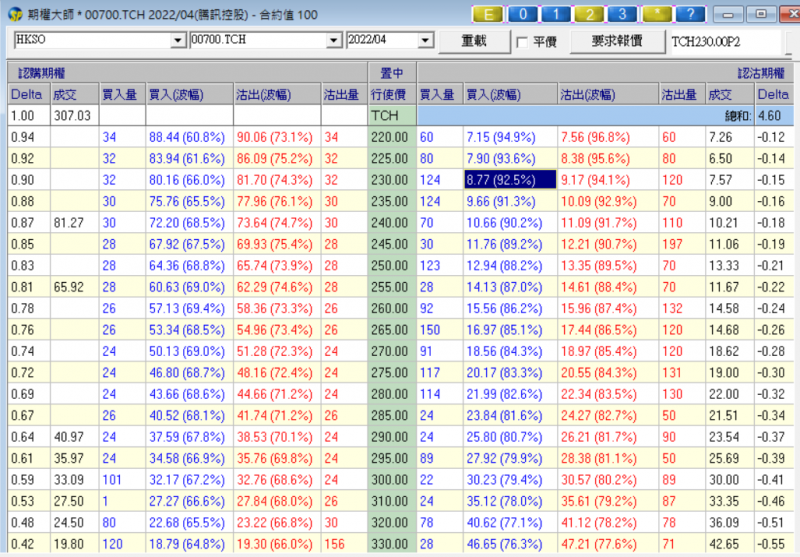Image resolution: width=800 pixels, height=557 pixels.
Task: Open help with the blue question mark
Action: pyautogui.click(x=689, y=15)
